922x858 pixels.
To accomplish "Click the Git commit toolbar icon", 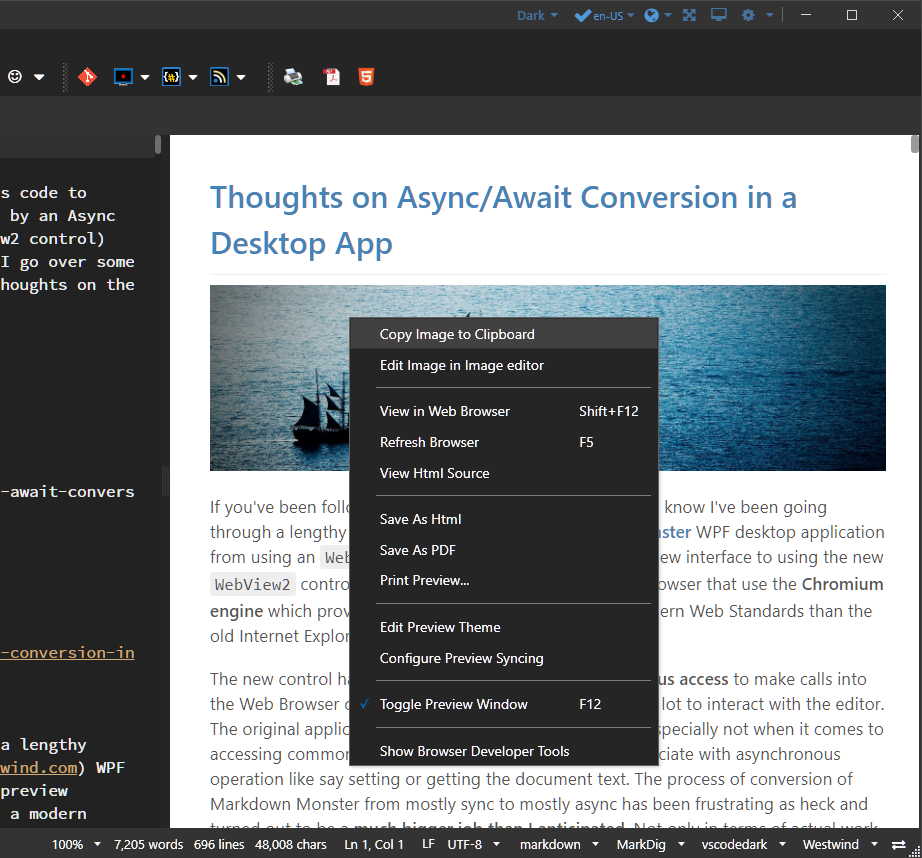I will 87,76.
